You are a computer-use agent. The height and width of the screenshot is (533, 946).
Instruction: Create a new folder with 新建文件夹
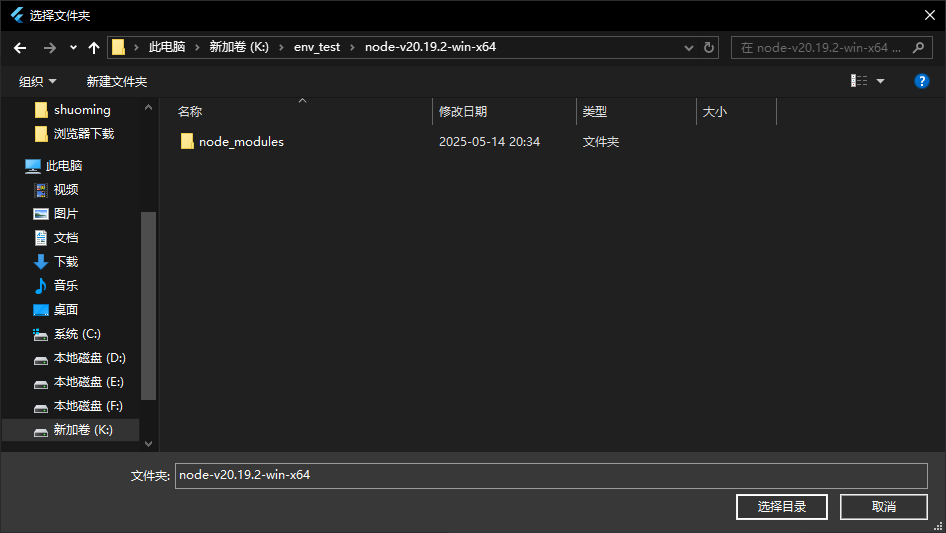[116, 81]
